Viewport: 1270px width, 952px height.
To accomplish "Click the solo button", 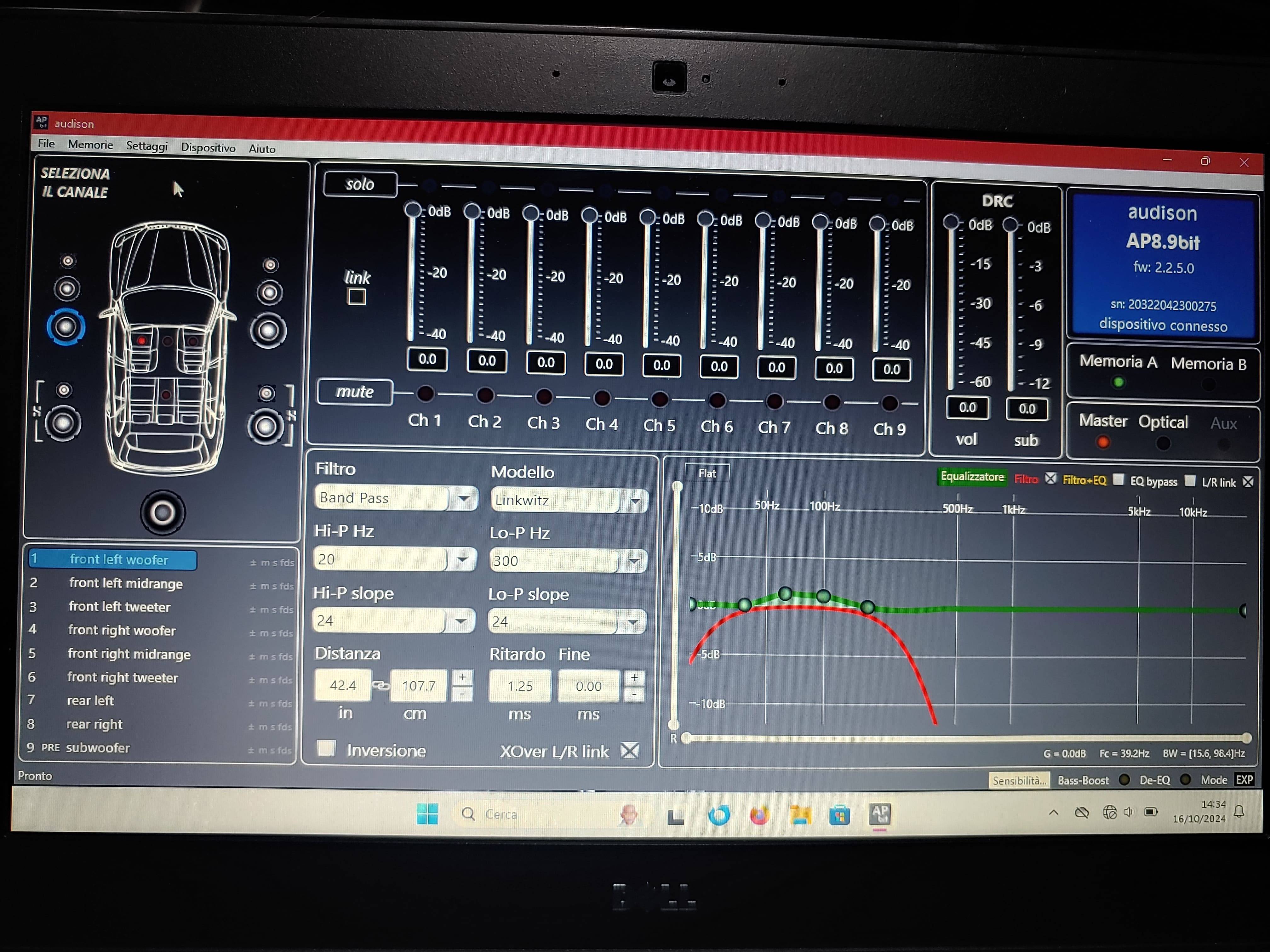I will [360, 184].
